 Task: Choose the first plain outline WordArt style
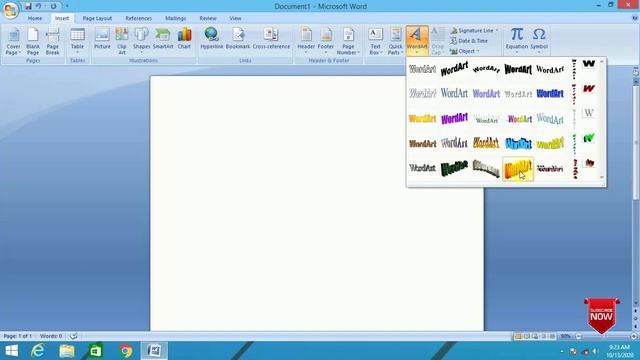point(422,69)
